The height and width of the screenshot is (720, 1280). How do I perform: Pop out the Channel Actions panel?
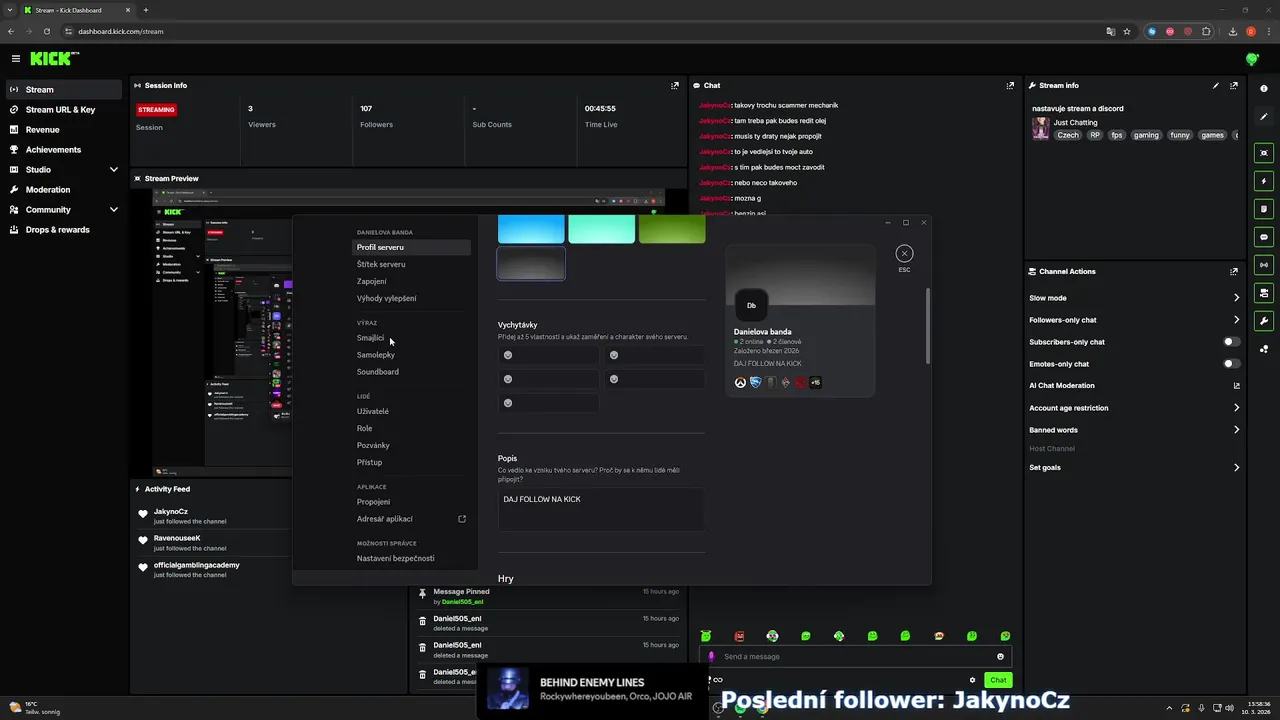1234,272
